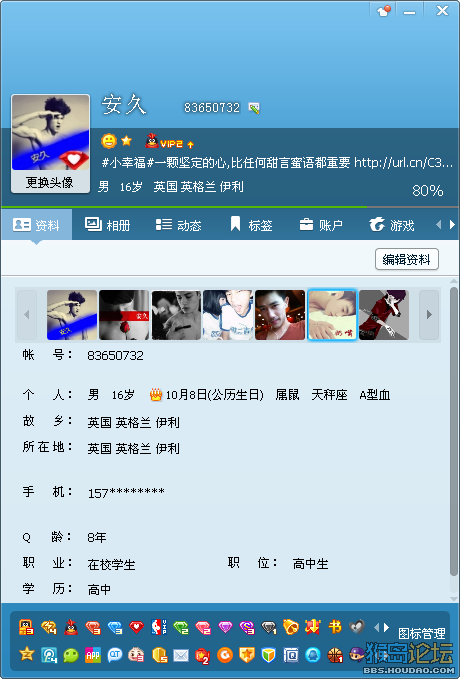
Task: Open the APP colorful icon
Action: pyautogui.click(x=93, y=655)
